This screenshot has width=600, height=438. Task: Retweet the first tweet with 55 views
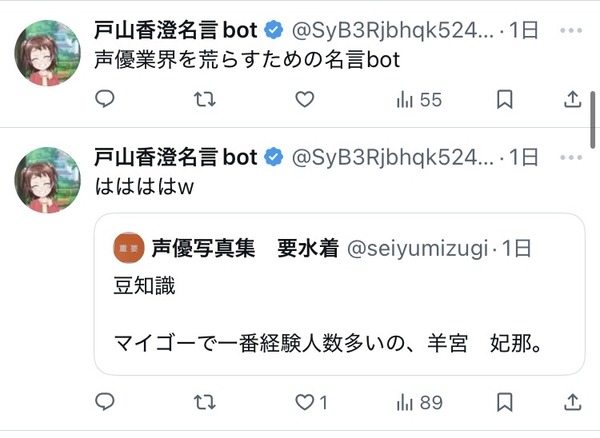(205, 99)
